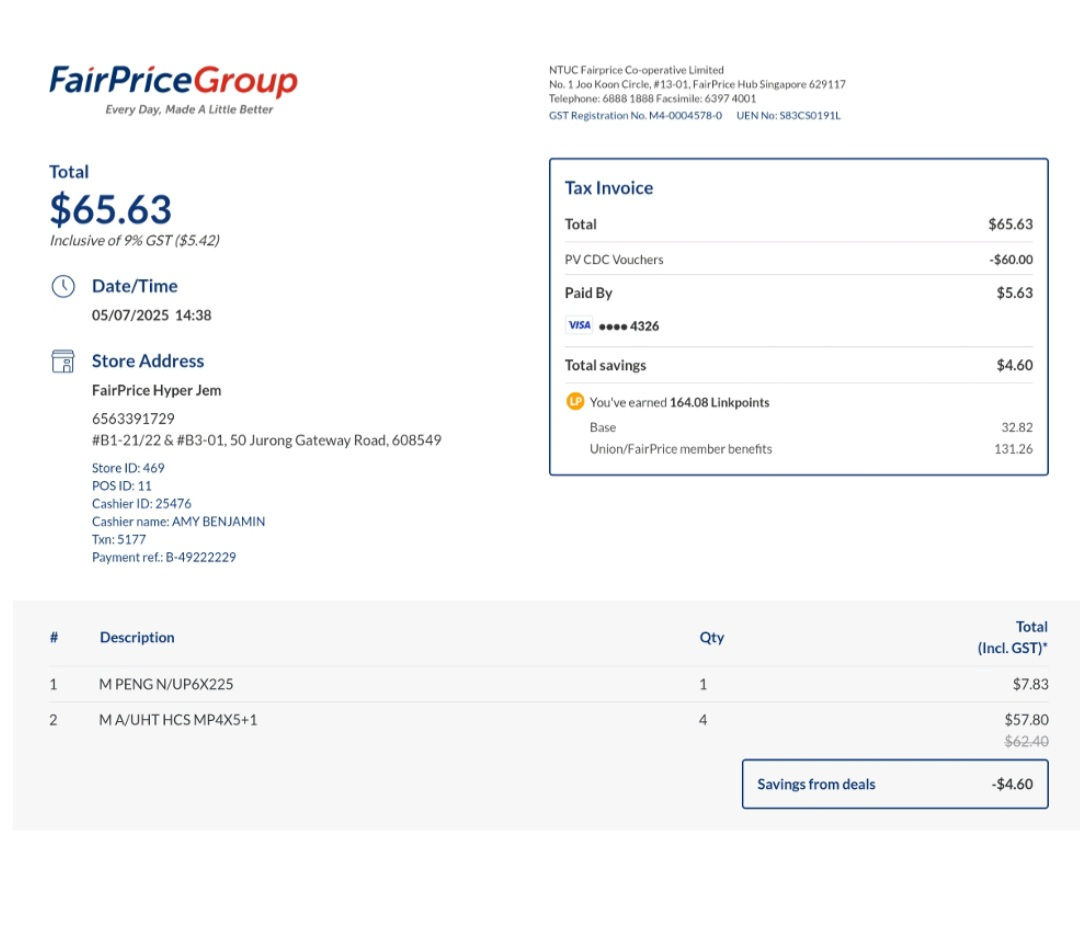Click POS ID: 11

[x=121, y=486]
